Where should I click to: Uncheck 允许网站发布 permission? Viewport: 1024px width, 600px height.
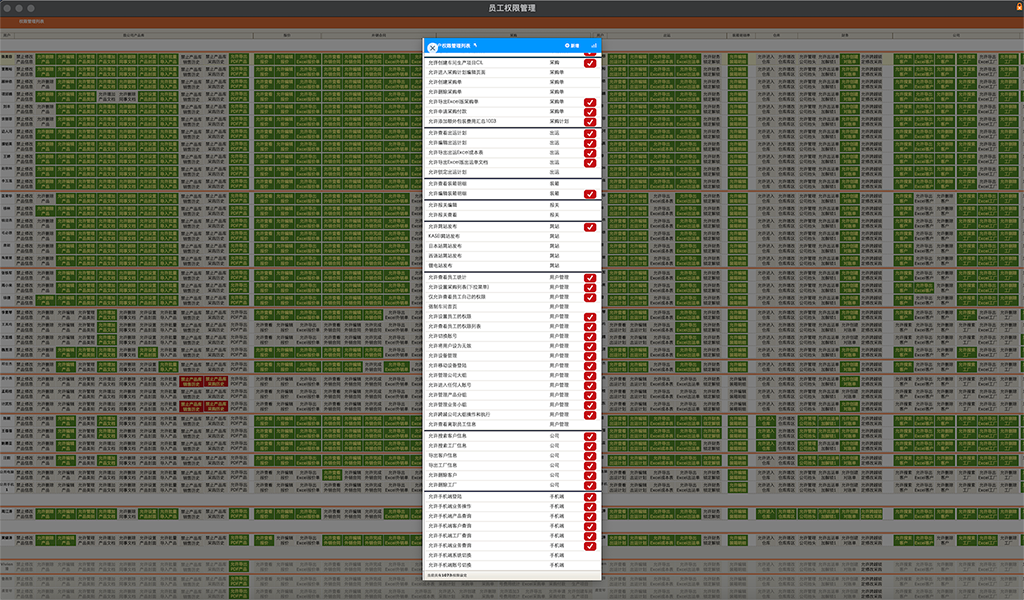590,227
